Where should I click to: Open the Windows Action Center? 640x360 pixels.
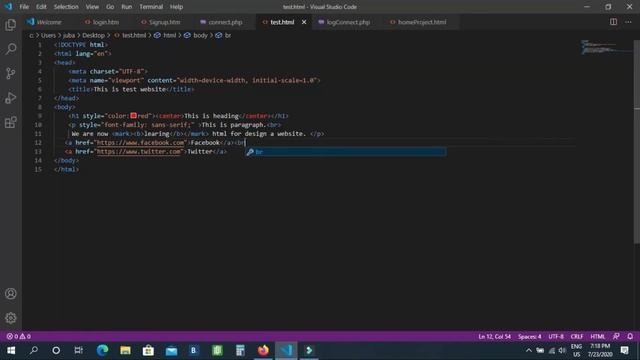(624, 350)
